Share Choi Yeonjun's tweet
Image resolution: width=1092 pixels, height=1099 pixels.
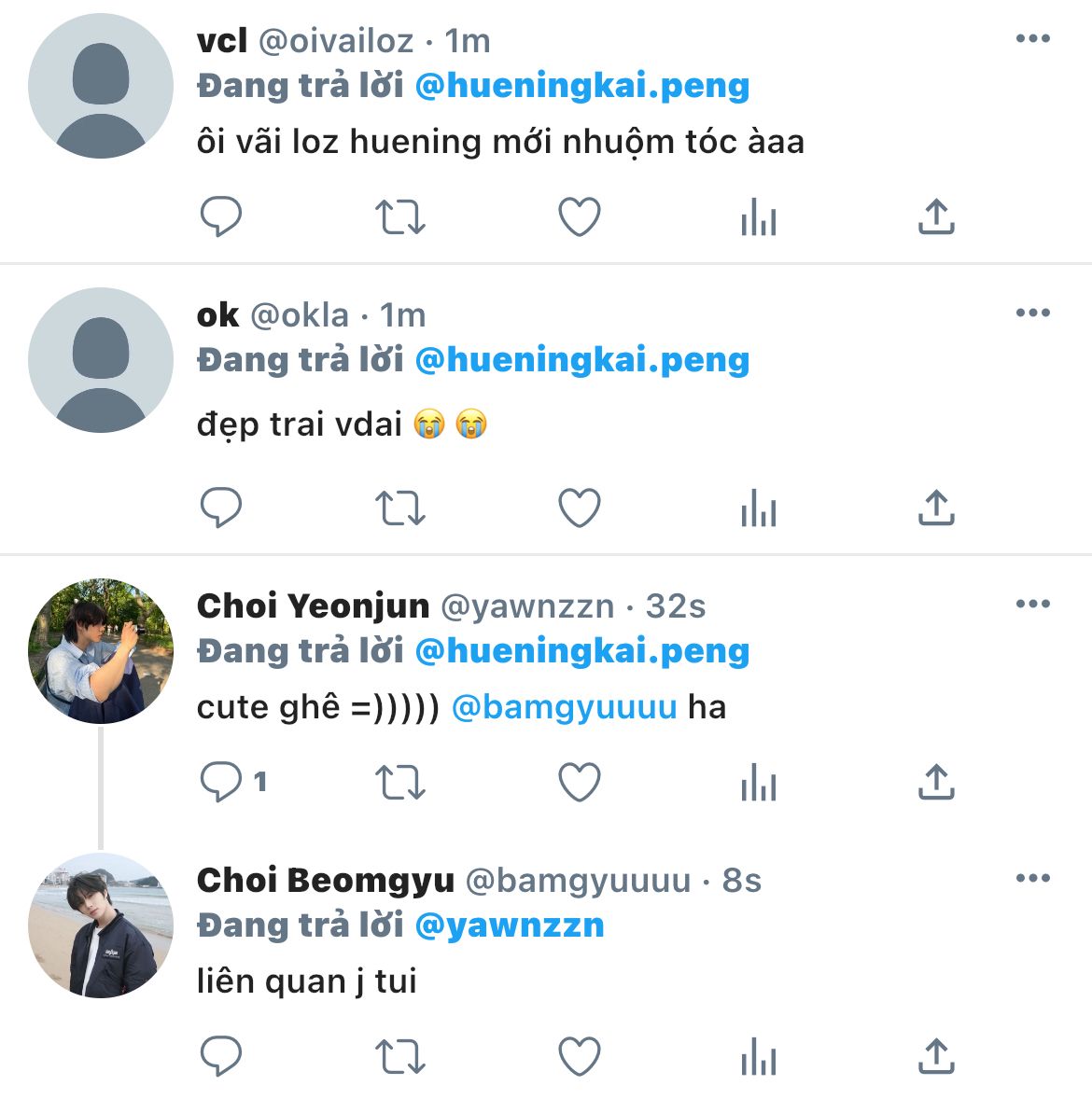[x=936, y=782]
